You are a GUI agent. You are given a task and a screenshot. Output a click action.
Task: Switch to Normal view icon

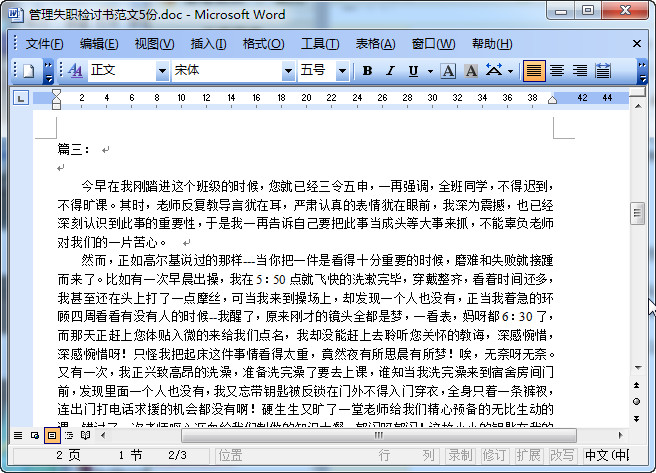coord(18,435)
